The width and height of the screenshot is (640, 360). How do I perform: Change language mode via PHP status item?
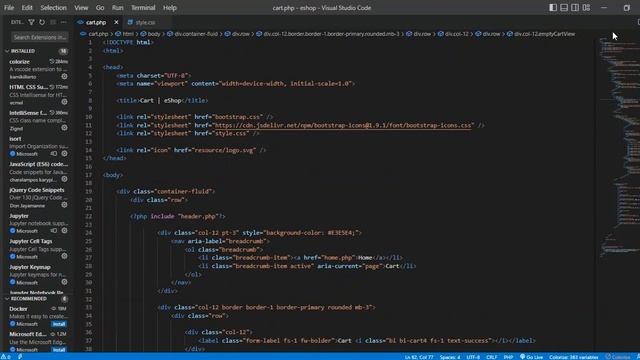[508, 357]
